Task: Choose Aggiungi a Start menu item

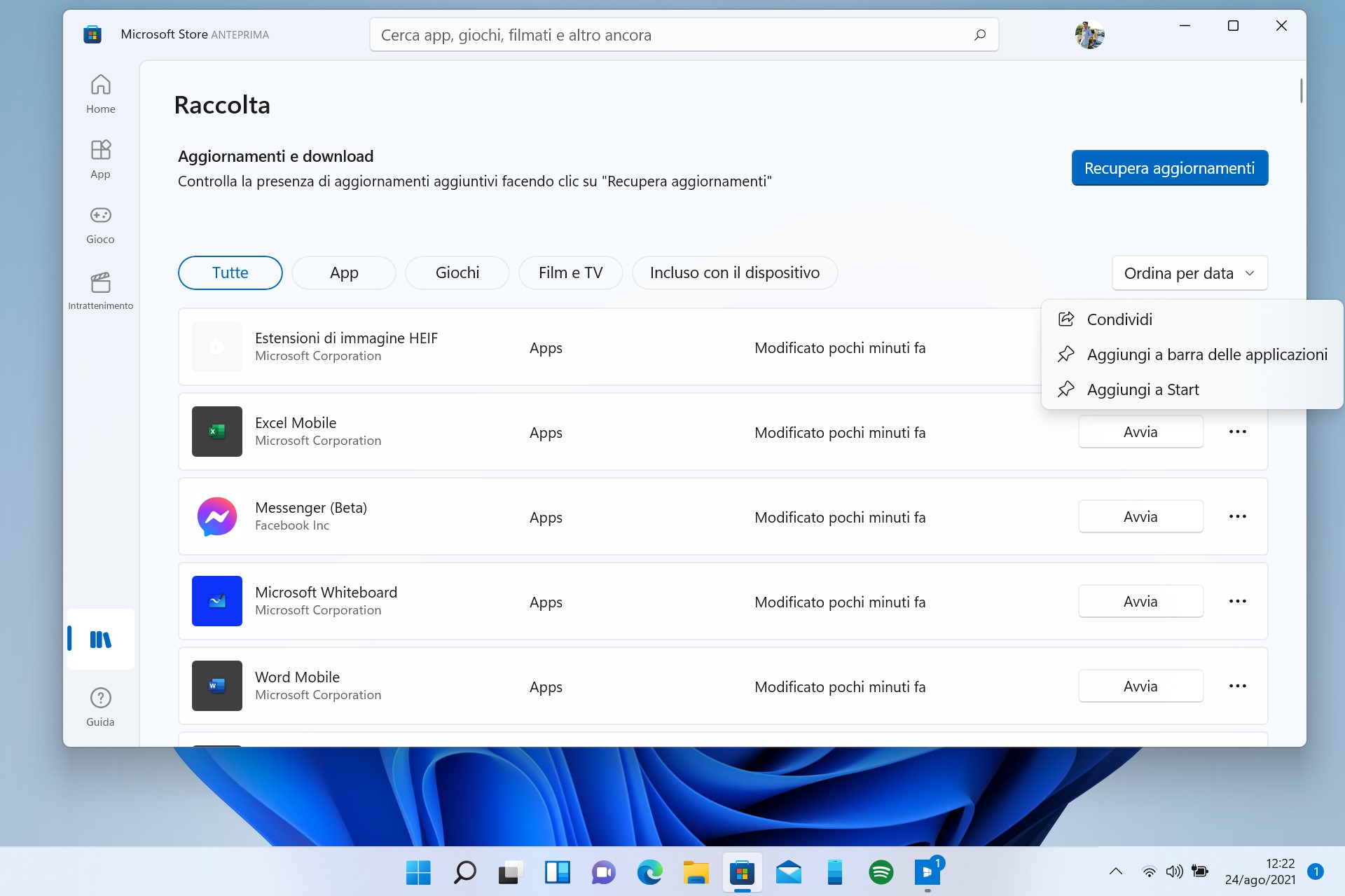Action: 1192,390
